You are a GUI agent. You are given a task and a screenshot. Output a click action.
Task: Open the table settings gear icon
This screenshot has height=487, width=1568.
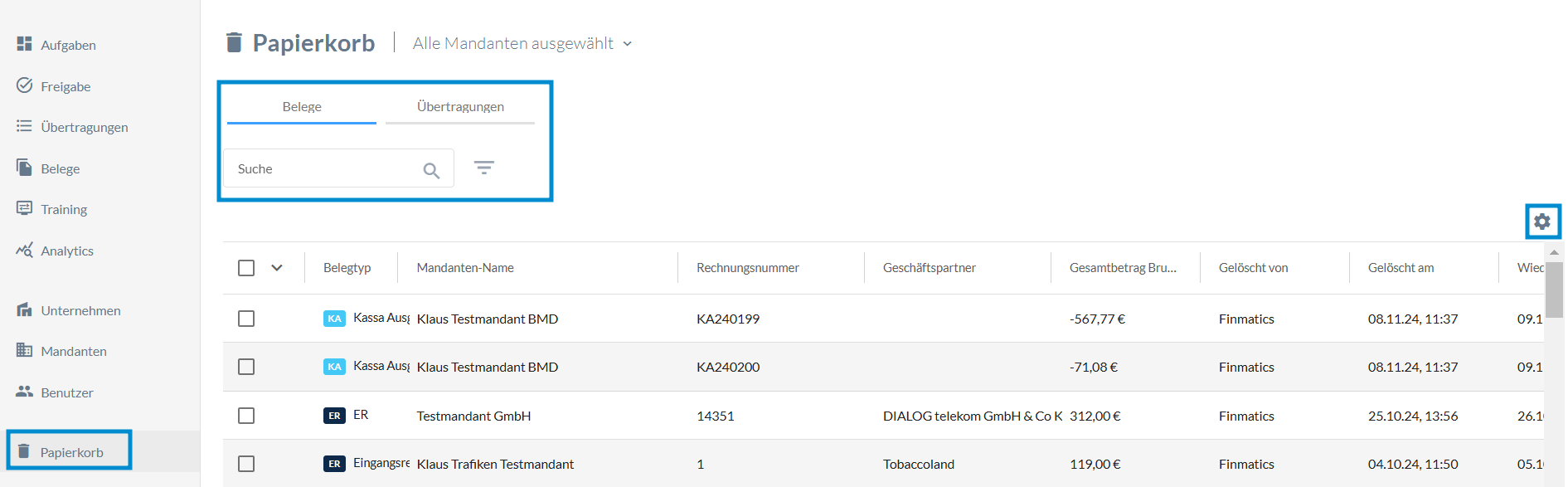[x=1541, y=222]
